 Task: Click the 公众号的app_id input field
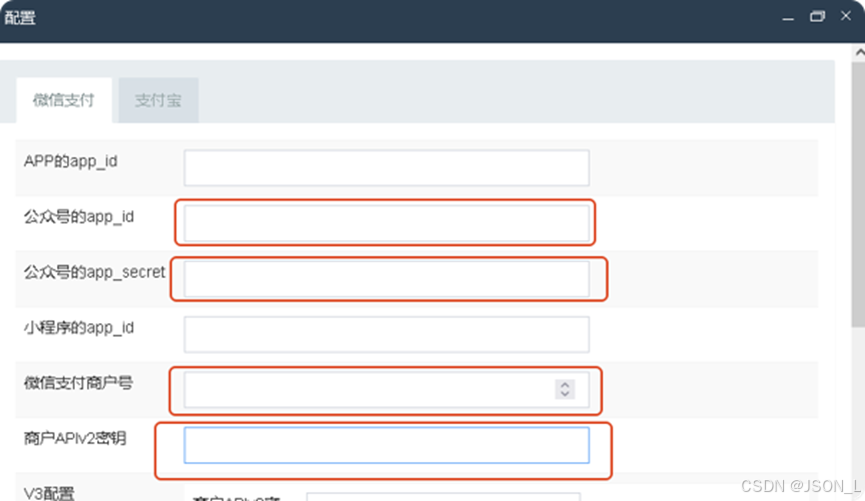386,223
